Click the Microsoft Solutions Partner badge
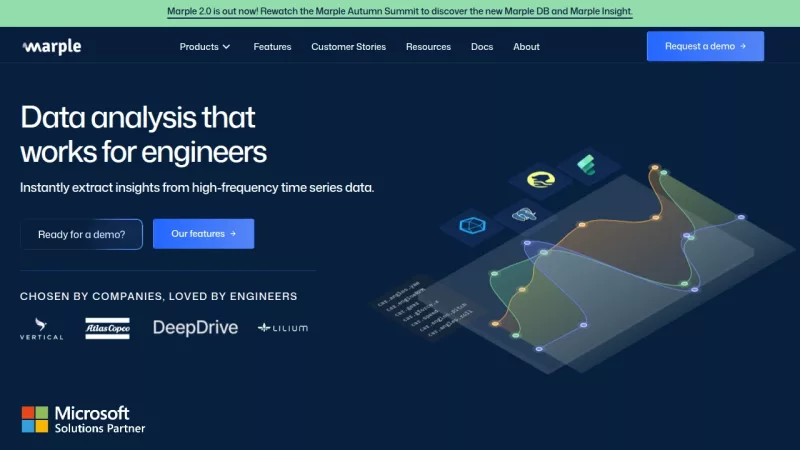The width and height of the screenshot is (800, 450). [83, 419]
